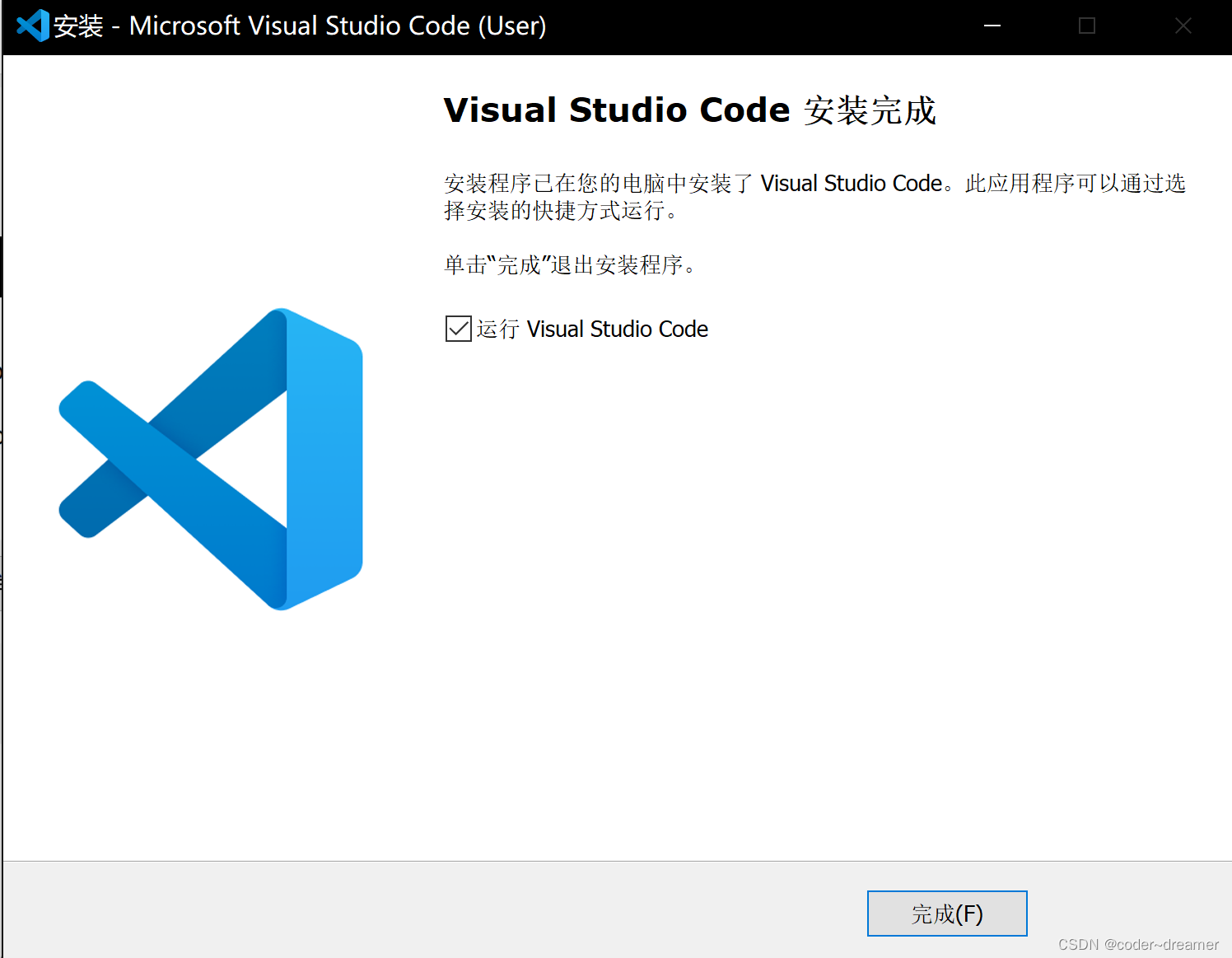This screenshot has width=1232, height=958.
Task: Close the installer window
Action: click(x=1183, y=26)
